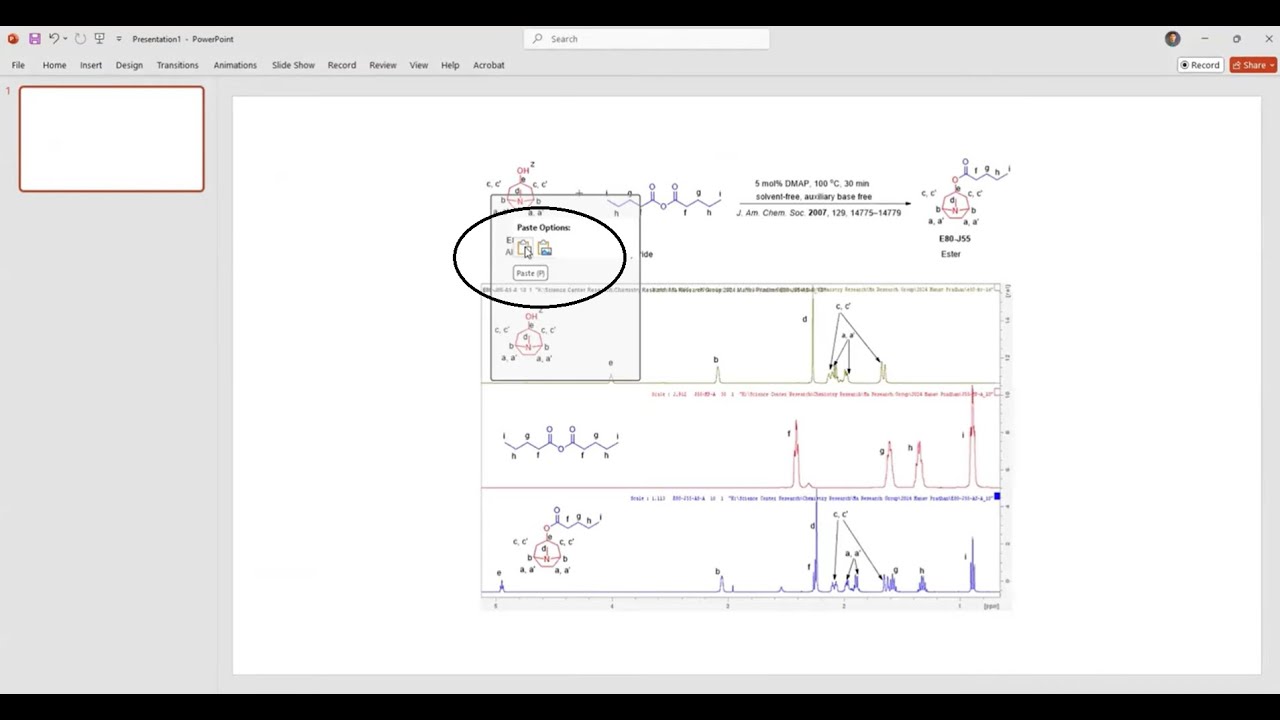Click the PowerPoint app logo icon
The width and height of the screenshot is (1280, 720).
click(x=13, y=39)
